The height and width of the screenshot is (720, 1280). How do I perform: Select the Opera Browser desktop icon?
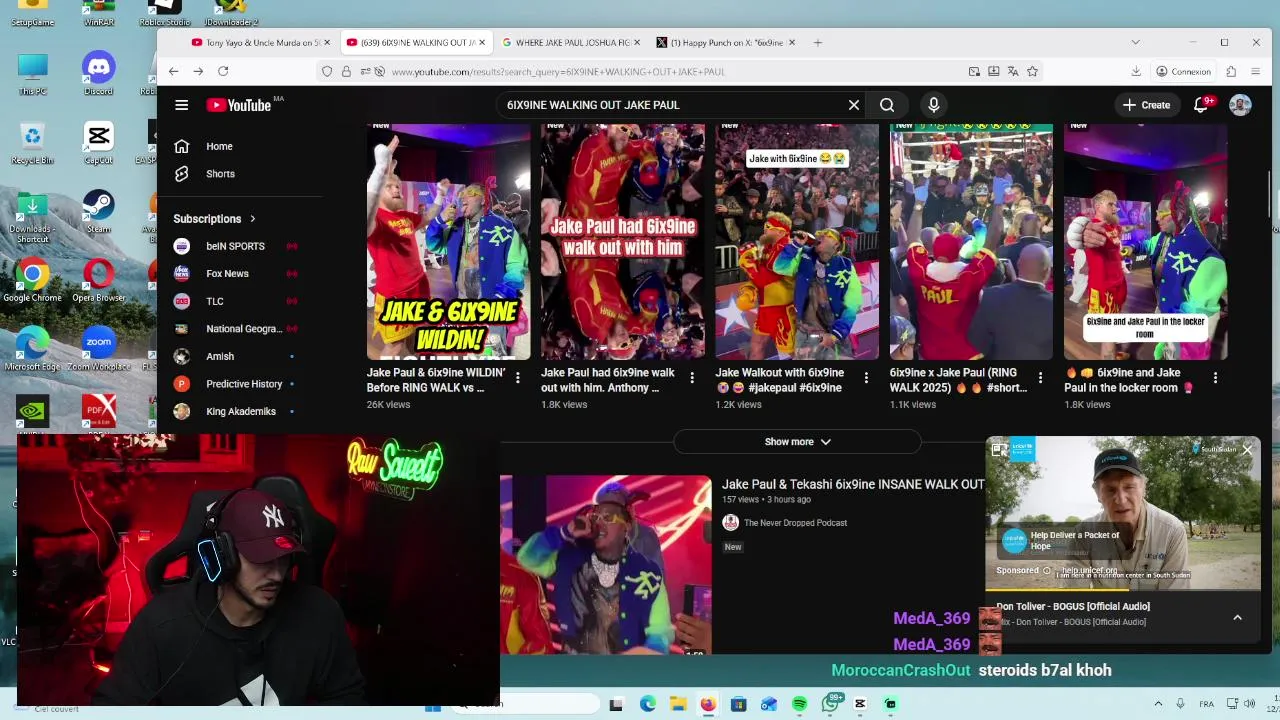(x=98, y=280)
